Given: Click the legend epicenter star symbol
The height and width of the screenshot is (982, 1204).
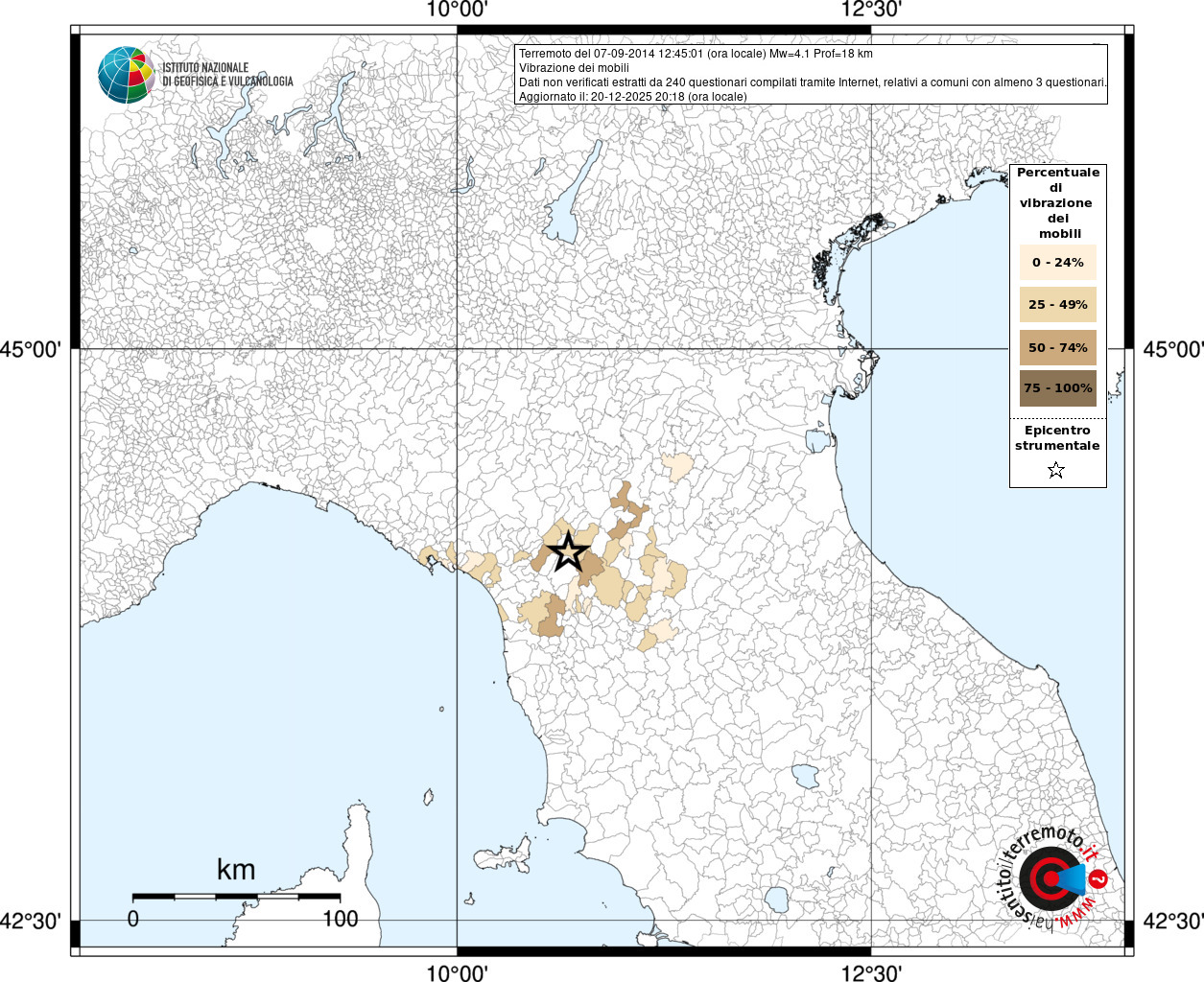Looking at the screenshot, I should [1056, 470].
